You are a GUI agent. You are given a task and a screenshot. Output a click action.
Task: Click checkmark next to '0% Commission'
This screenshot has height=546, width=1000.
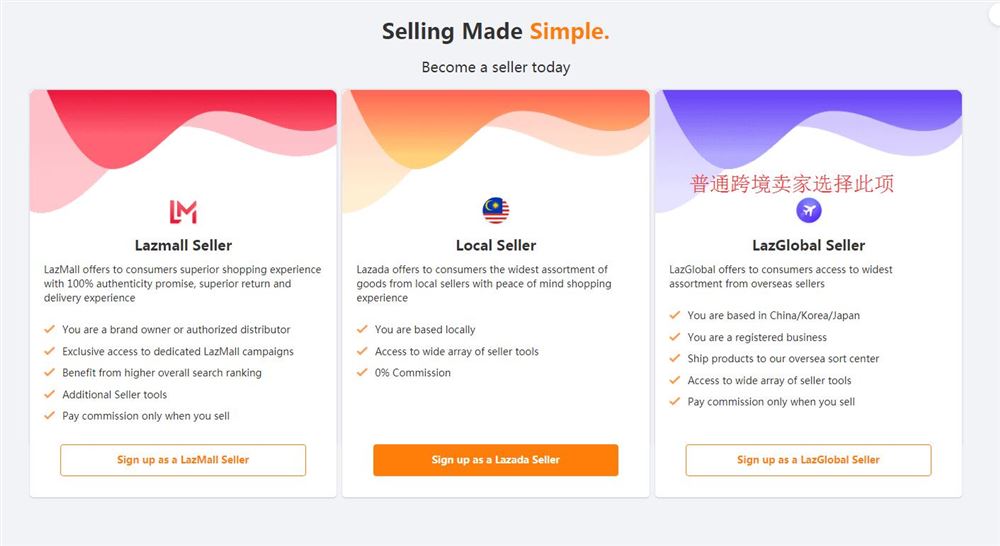(x=362, y=372)
